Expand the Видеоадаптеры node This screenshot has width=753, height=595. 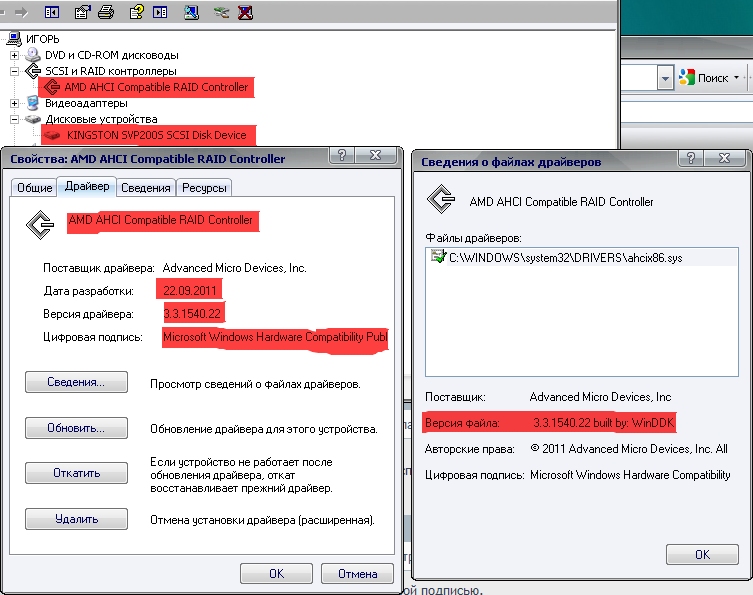tap(14, 103)
